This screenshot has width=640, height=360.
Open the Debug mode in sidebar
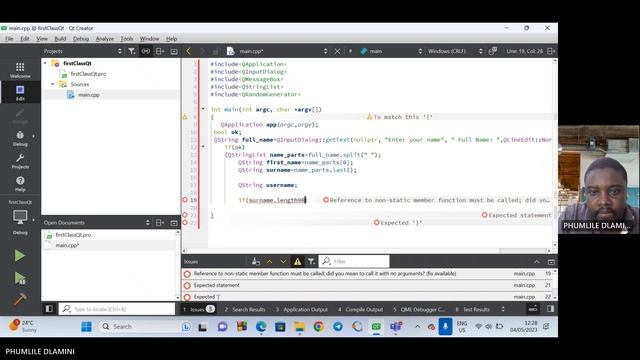[20, 138]
